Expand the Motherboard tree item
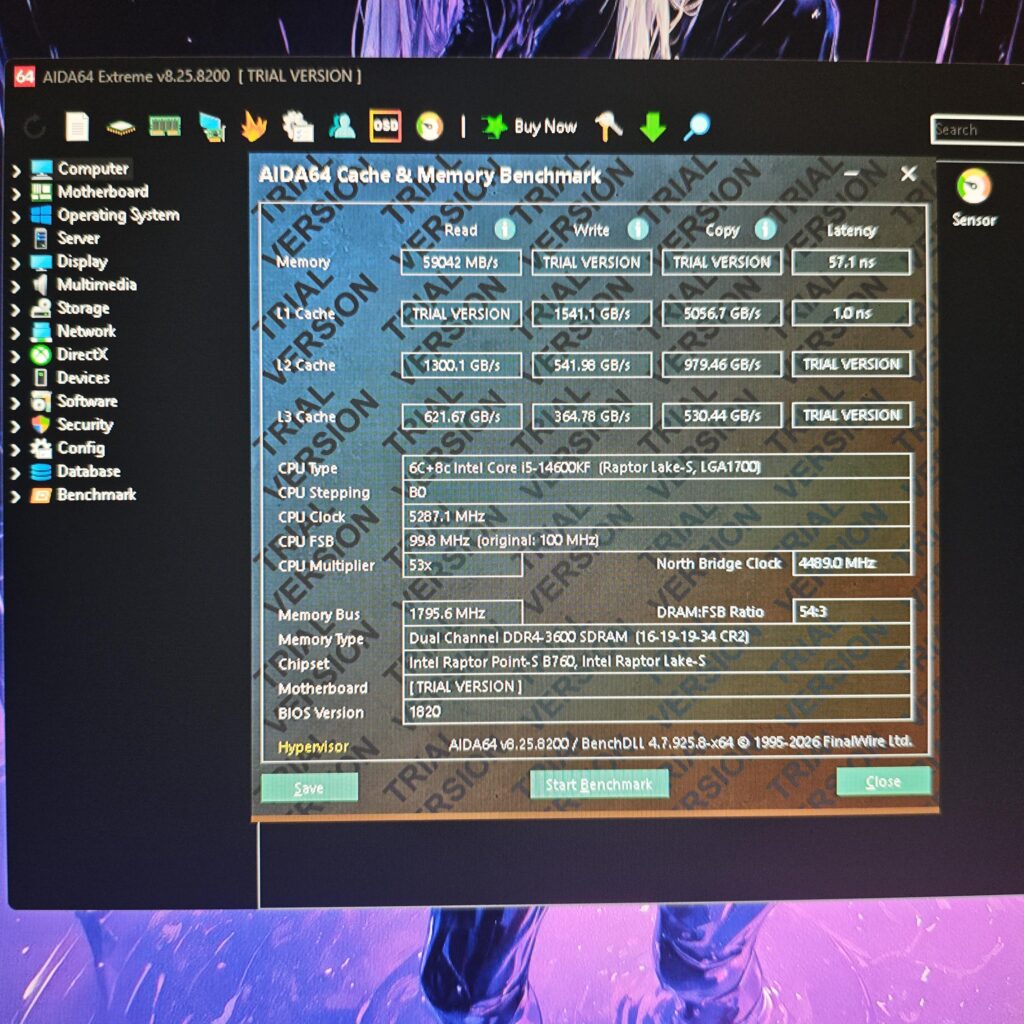The image size is (1024, 1024). pos(18,191)
